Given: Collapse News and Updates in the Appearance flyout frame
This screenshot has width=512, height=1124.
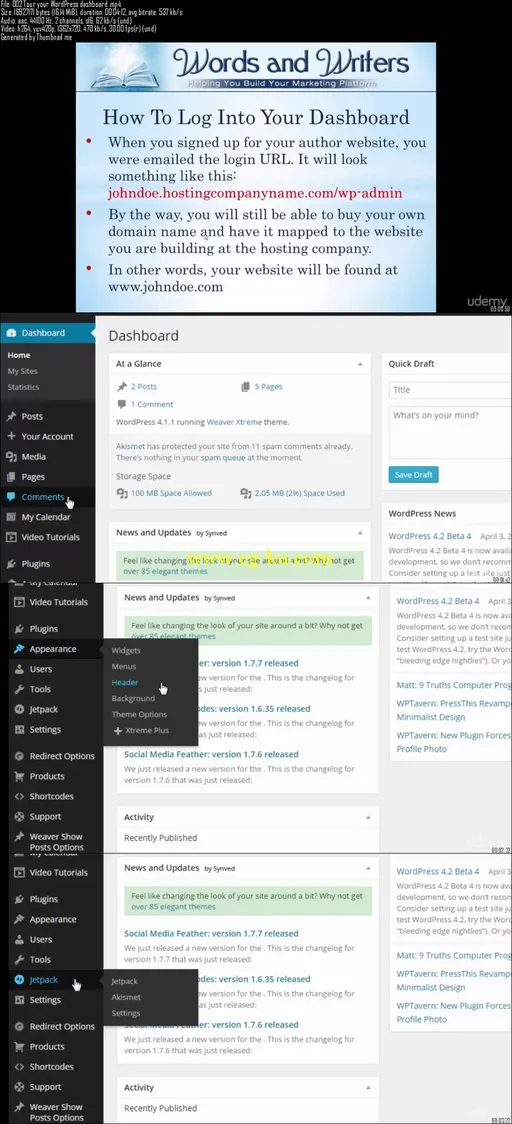Looking at the screenshot, I should click(368, 598).
